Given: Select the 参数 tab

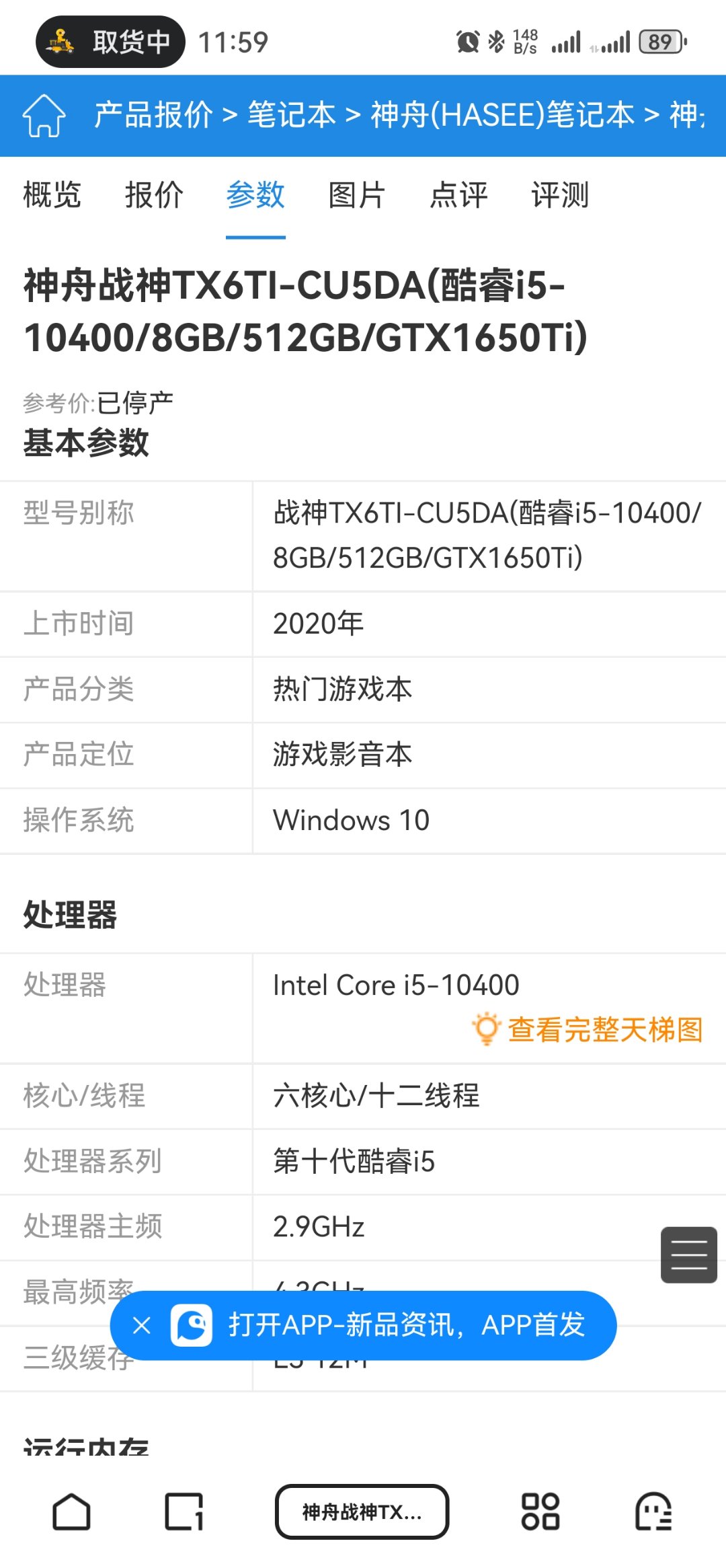Looking at the screenshot, I should point(255,195).
